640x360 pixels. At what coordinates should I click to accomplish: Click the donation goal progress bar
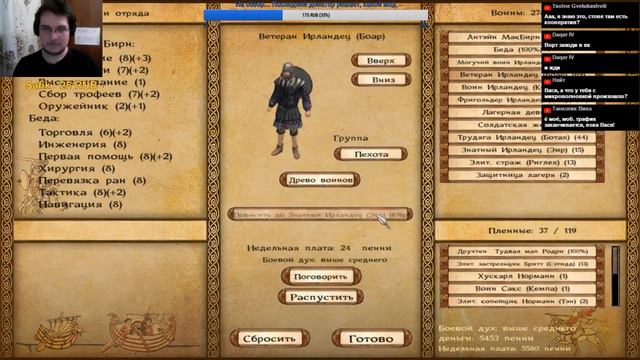[x=316, y=15]
